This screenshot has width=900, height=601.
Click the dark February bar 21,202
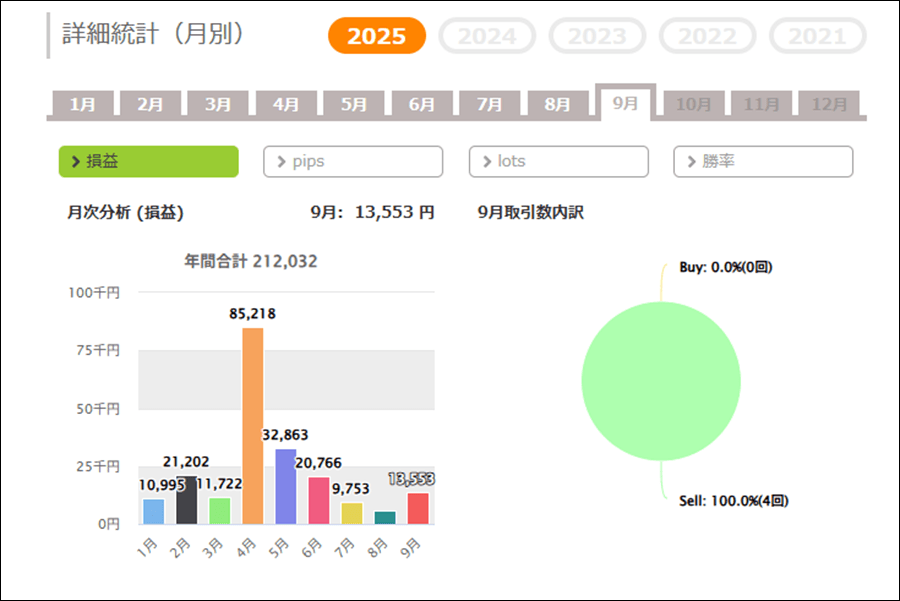click(187, 500)
